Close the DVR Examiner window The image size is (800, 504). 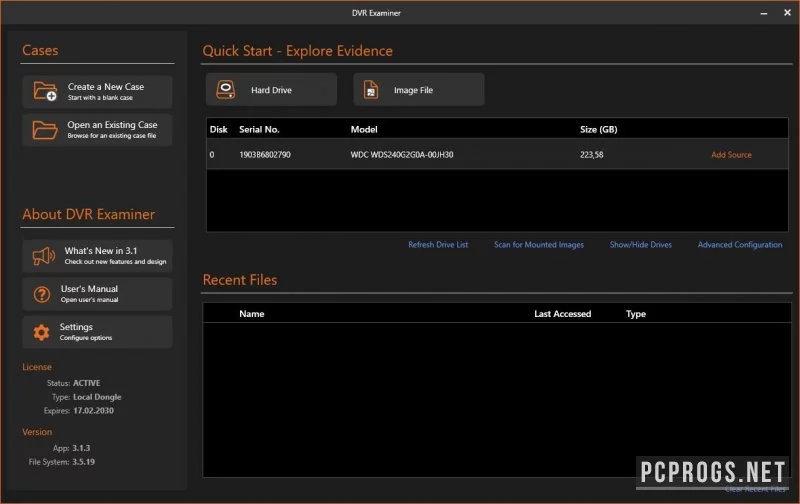coord(787,13)
